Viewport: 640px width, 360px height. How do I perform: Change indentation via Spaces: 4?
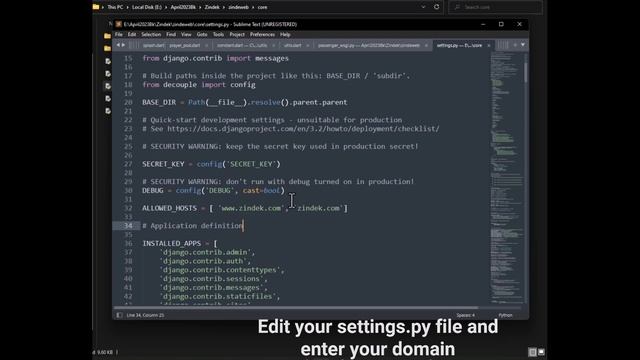coord(465,315)
